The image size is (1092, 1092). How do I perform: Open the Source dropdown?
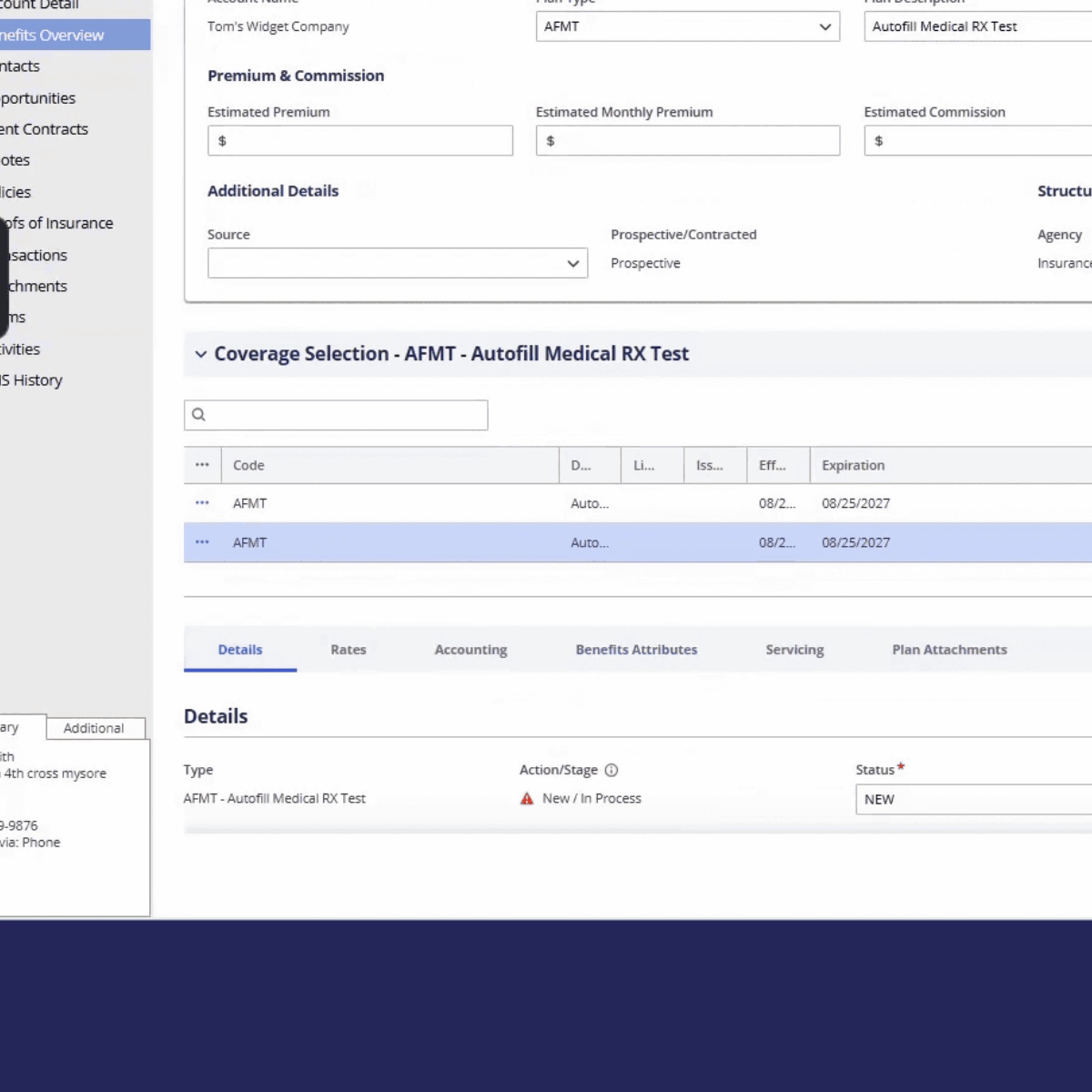398,263
